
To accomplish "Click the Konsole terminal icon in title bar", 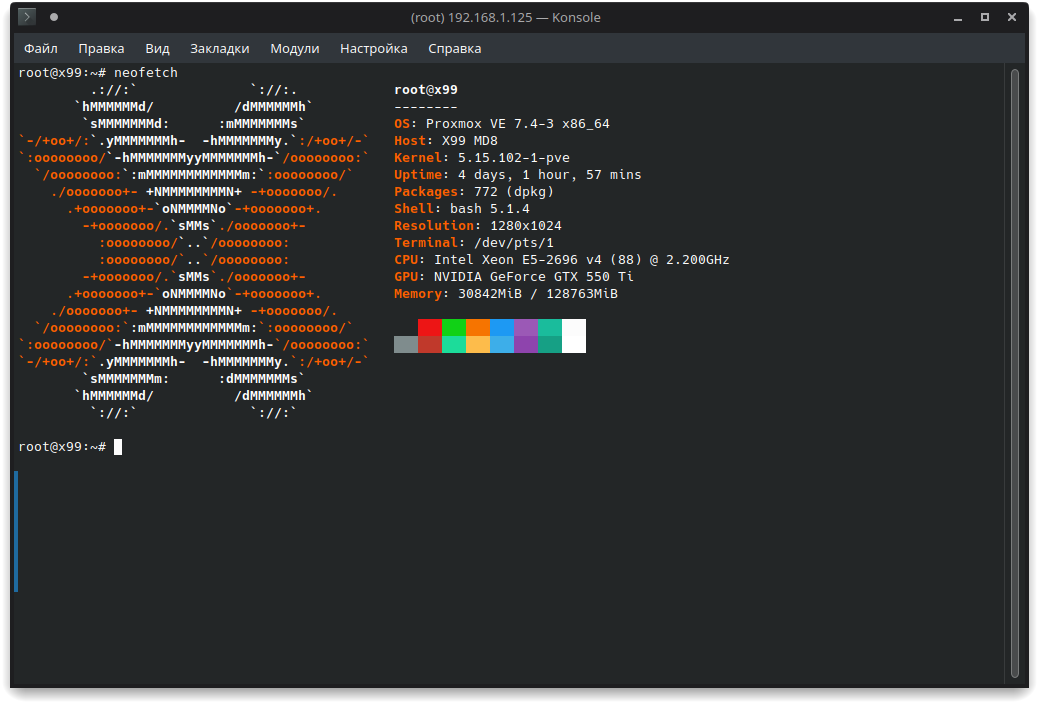I will tap(27, 17).
